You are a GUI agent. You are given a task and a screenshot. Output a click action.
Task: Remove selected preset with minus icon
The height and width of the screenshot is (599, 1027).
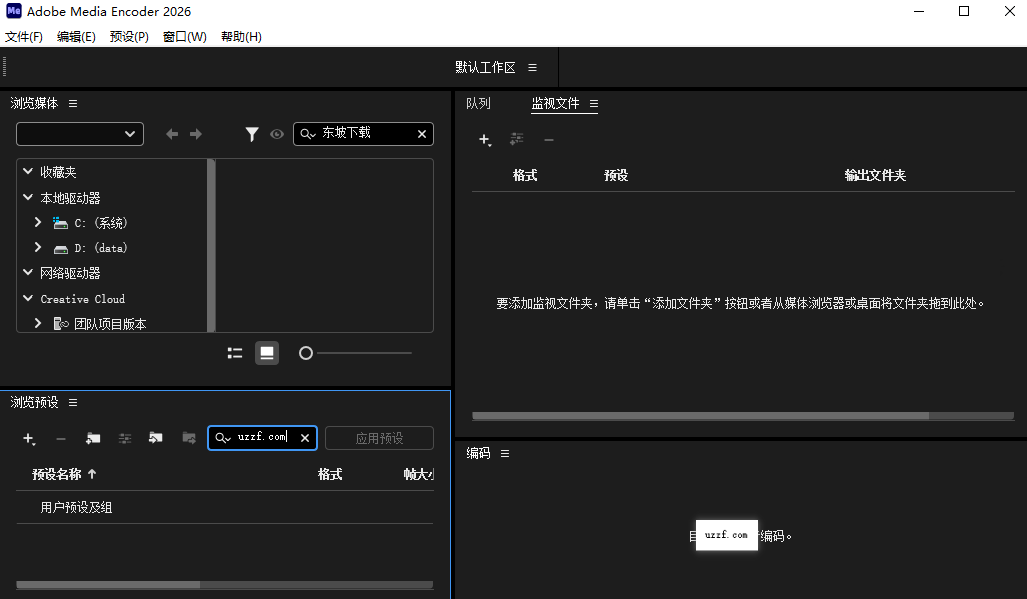point(61,438)
